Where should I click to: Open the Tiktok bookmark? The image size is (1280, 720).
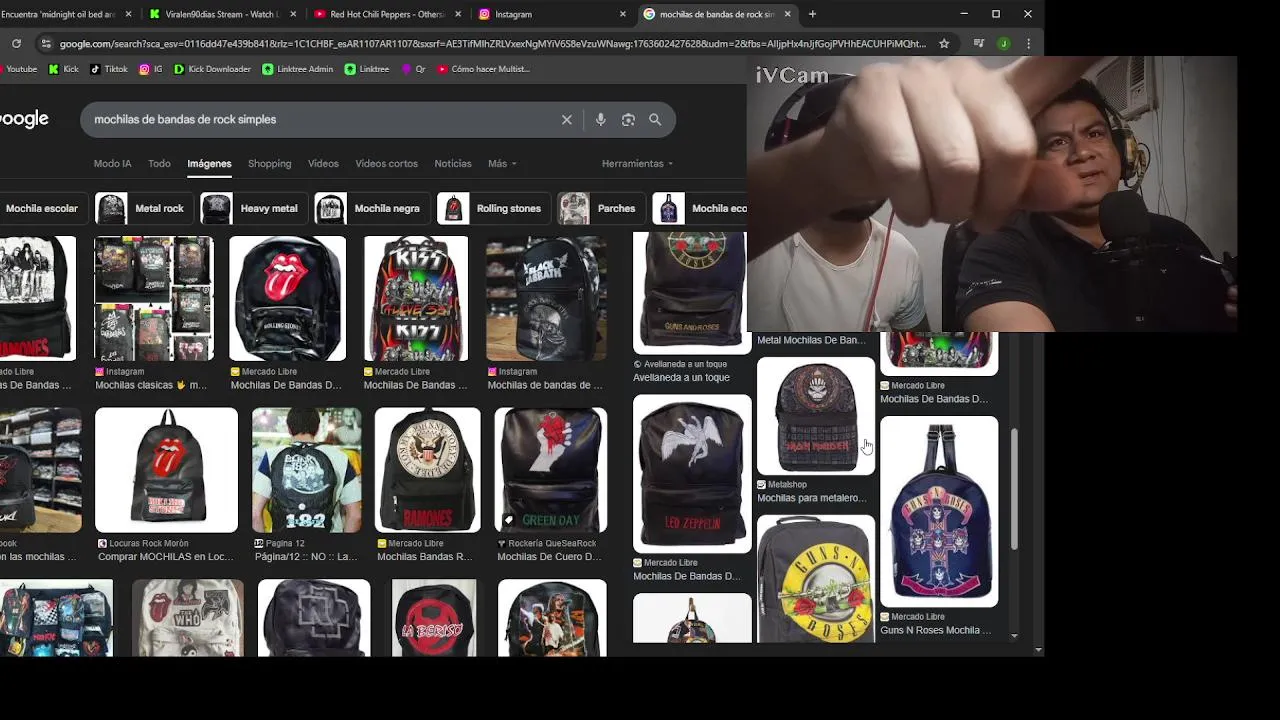click(109, 69)
